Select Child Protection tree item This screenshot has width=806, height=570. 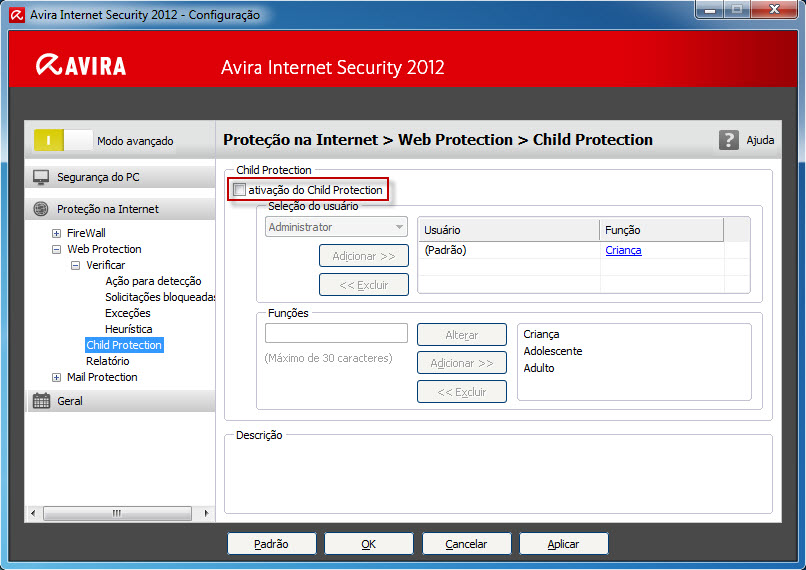(x=124, y=345)
